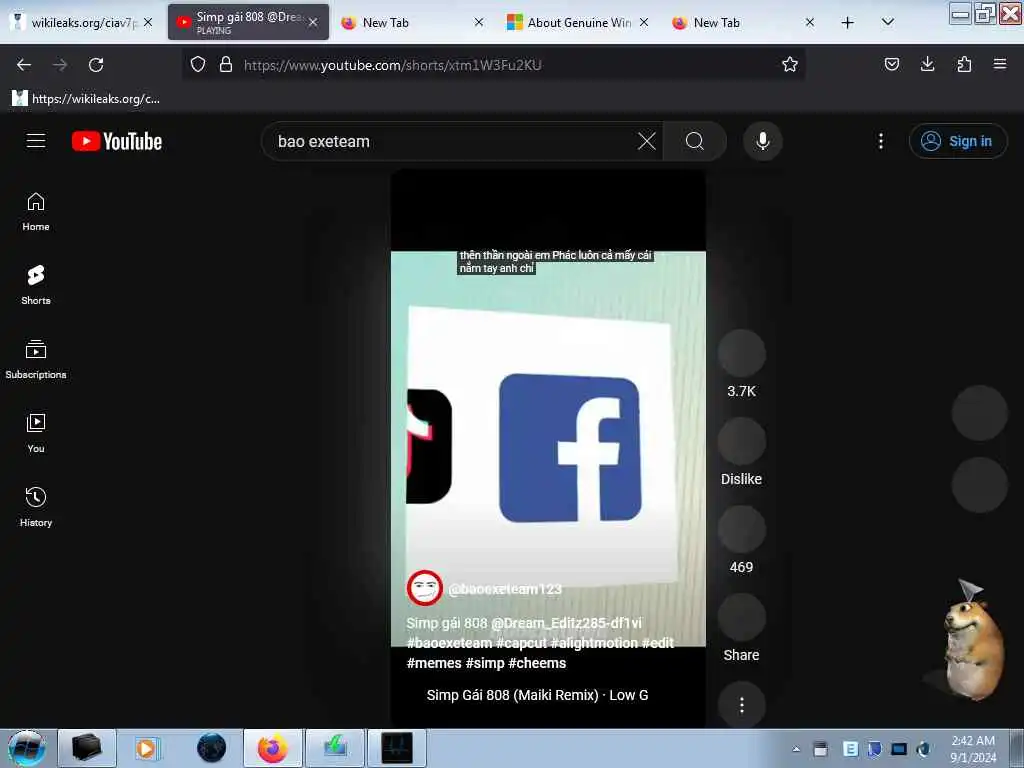Open the YouTube guide hamburger menu

[36, 141]
